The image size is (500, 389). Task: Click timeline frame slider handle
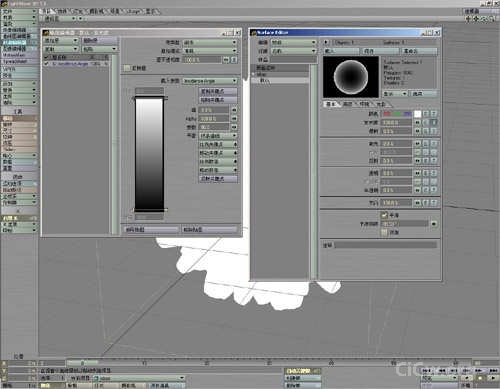pos(82,362)
